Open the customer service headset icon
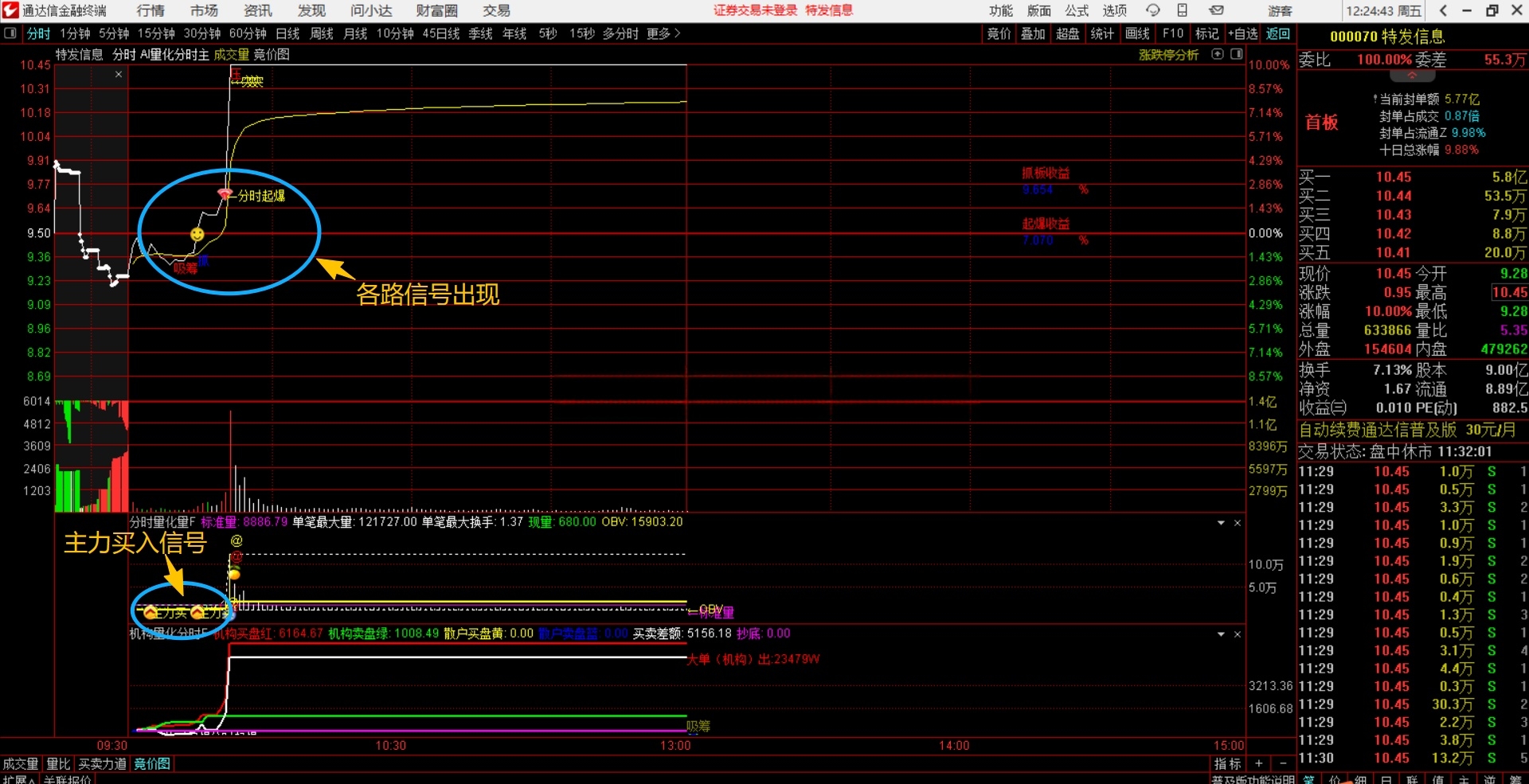 [1152, 10]
